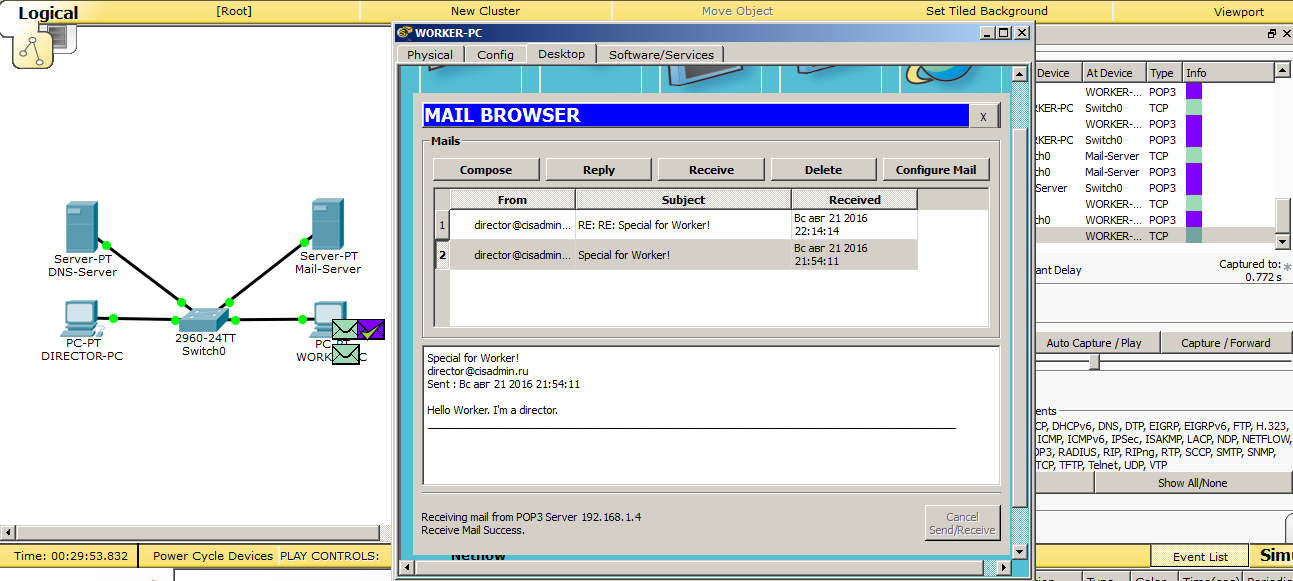Click Capture / Forward button

1225,343
